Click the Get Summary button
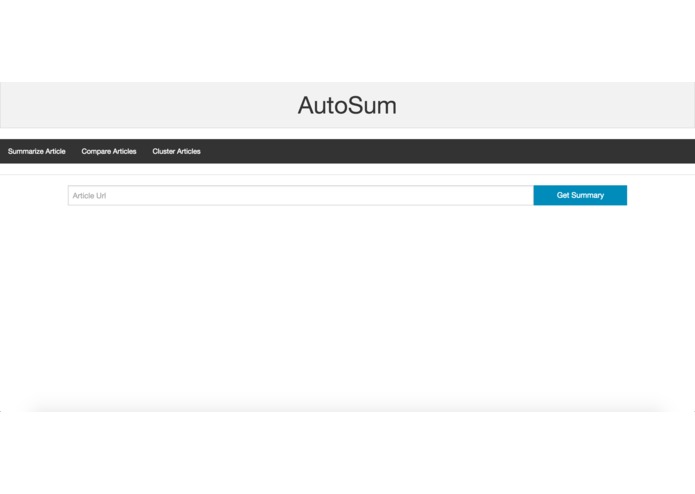 (580, 195)
